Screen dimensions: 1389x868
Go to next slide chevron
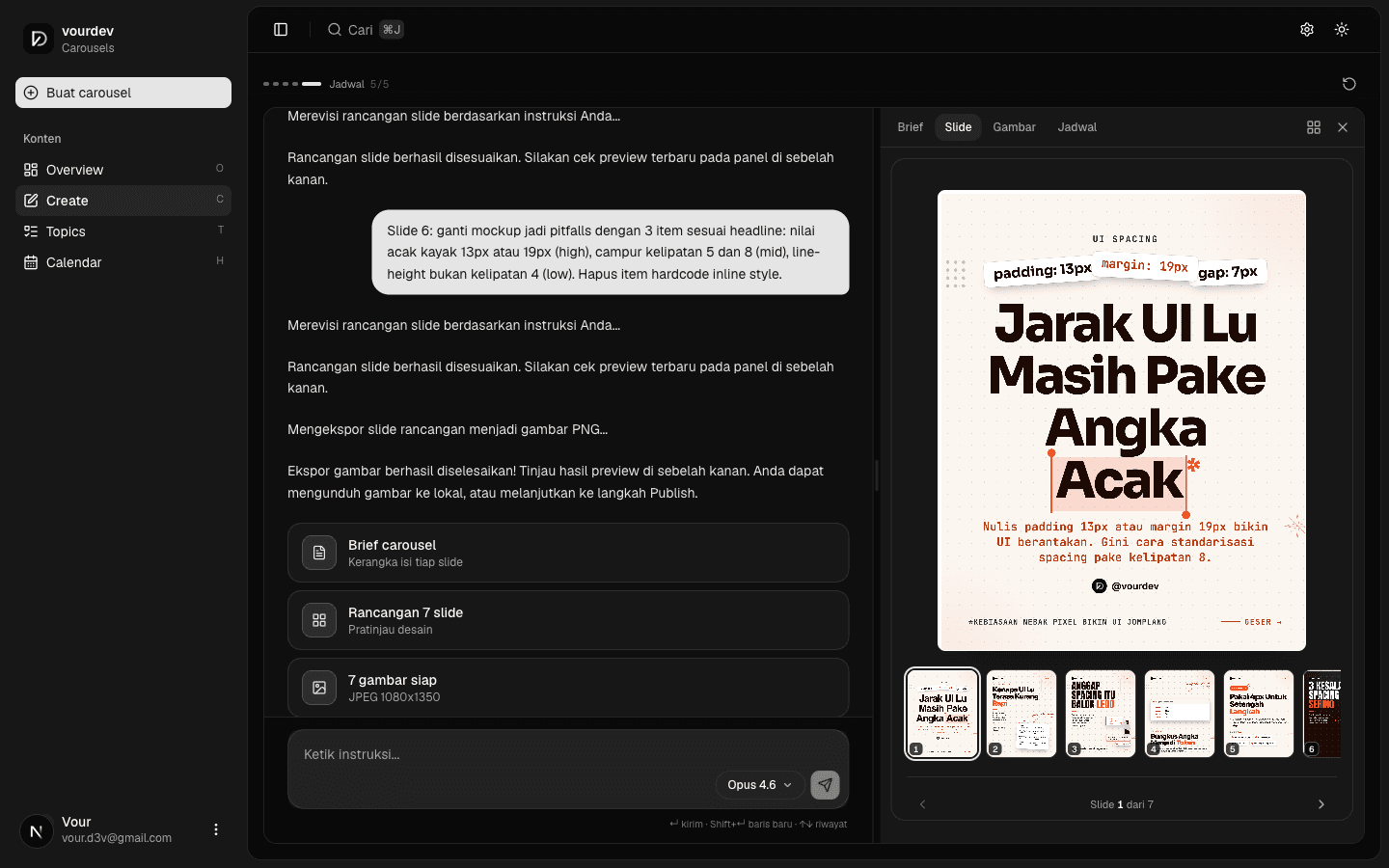click(x=1321, y=804)
